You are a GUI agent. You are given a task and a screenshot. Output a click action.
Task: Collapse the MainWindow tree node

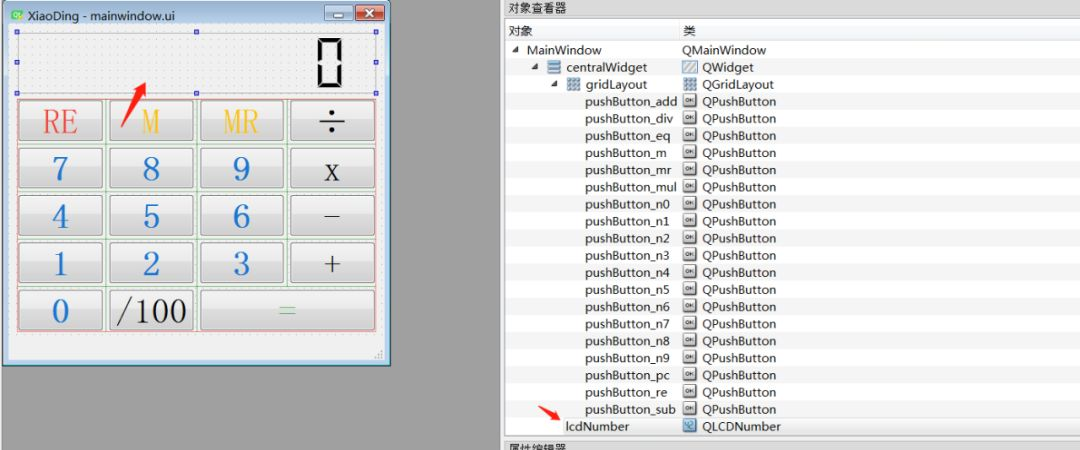[516, 50]
